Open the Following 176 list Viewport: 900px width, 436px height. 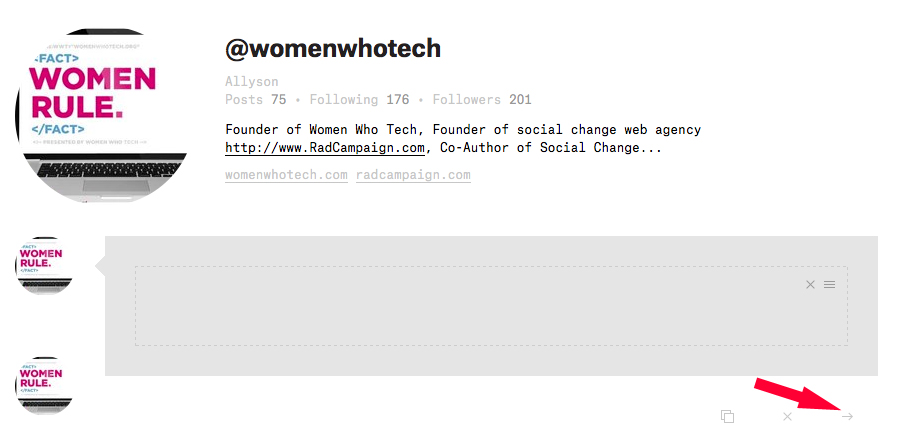(x=359, y=100)
